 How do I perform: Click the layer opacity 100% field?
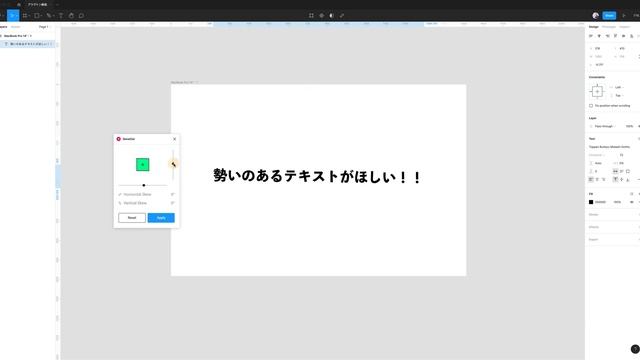click(629, 127)
